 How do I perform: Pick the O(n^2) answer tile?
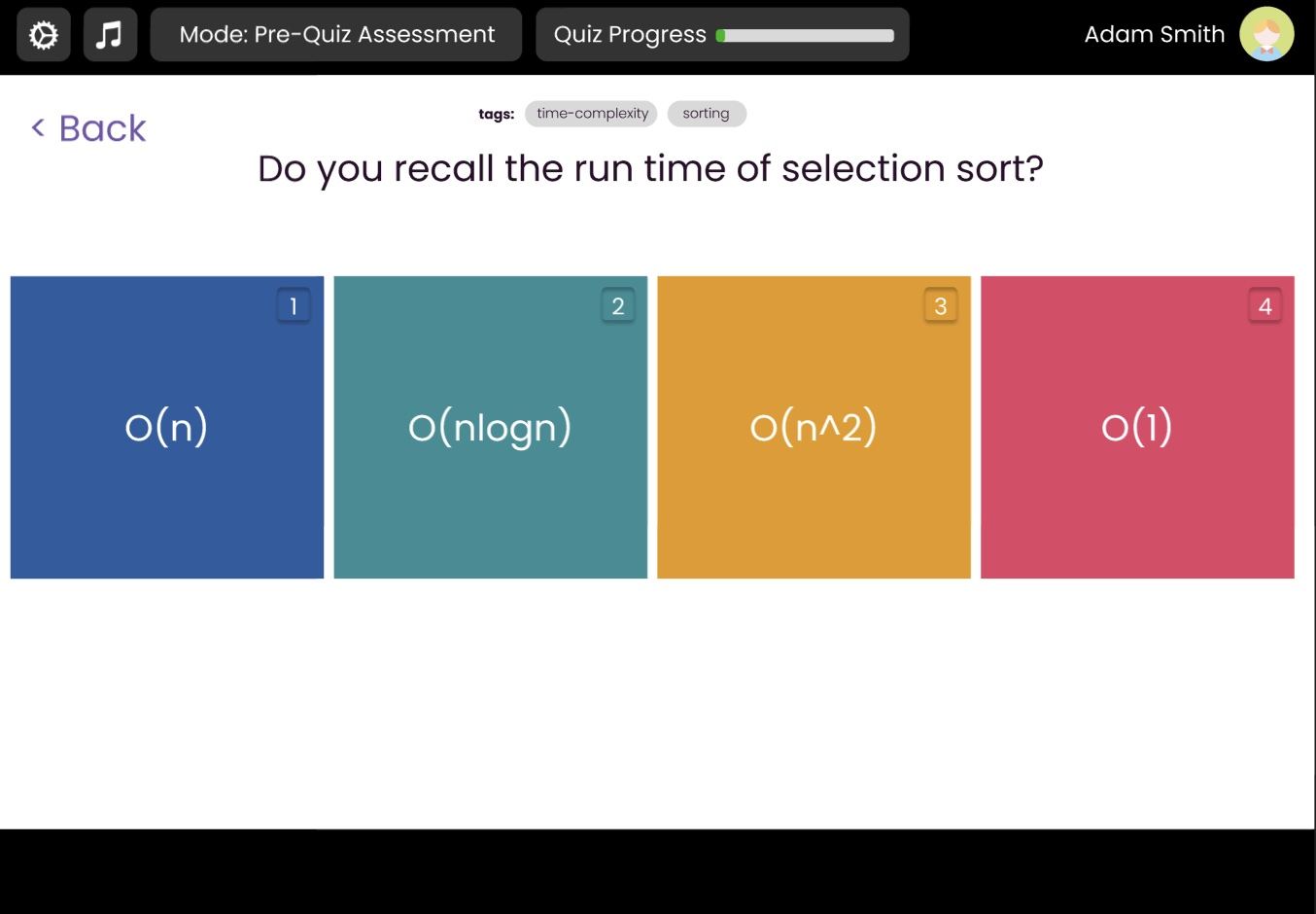[814, 427]
